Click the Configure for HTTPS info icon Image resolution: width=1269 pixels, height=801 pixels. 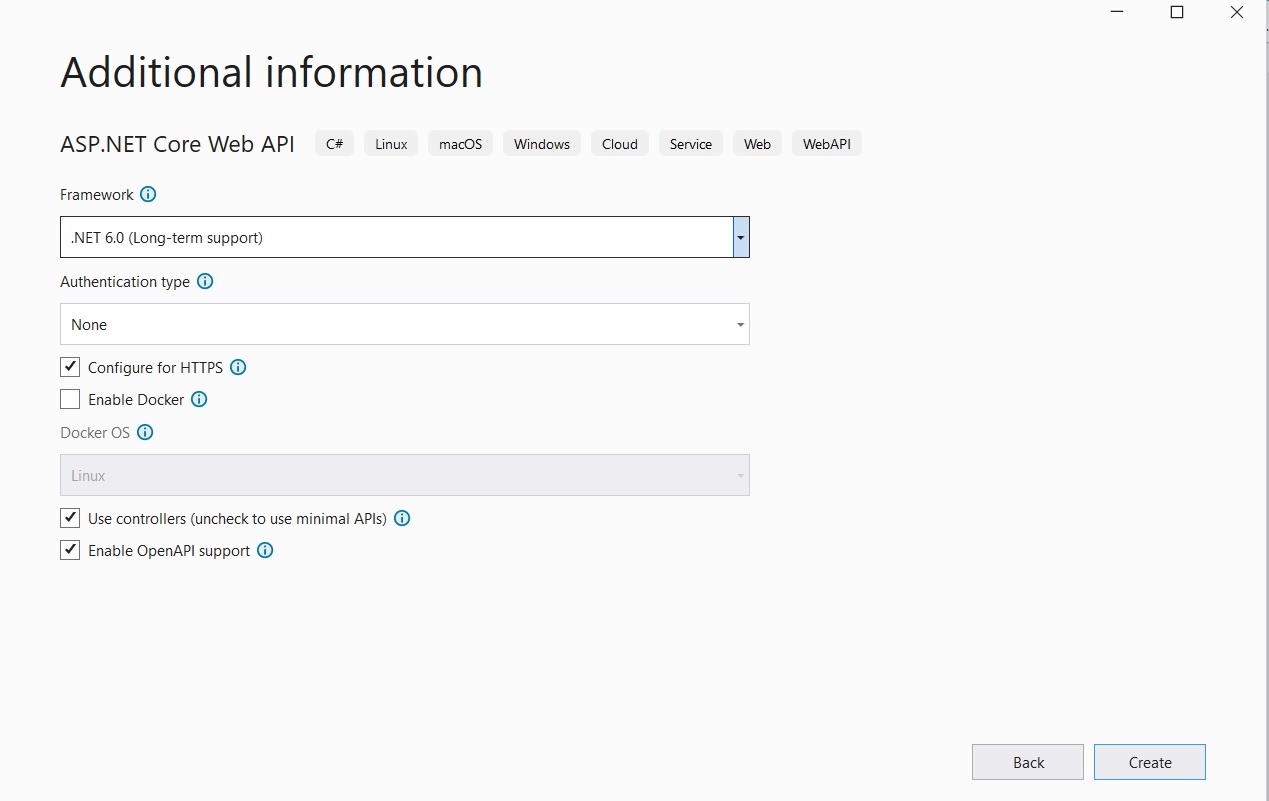(x=238, y=368)
